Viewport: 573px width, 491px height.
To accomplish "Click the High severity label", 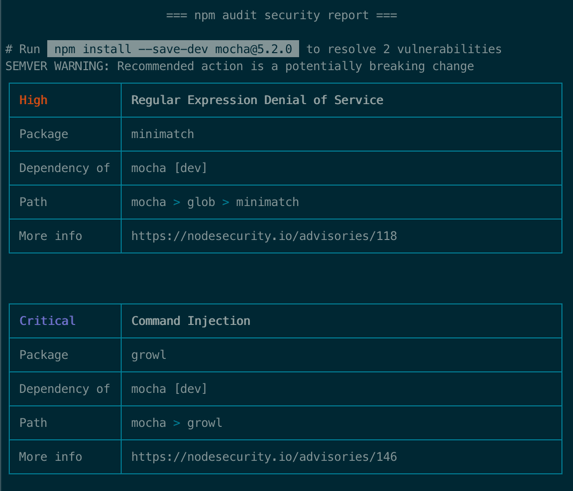I will (x=33, y=100).
